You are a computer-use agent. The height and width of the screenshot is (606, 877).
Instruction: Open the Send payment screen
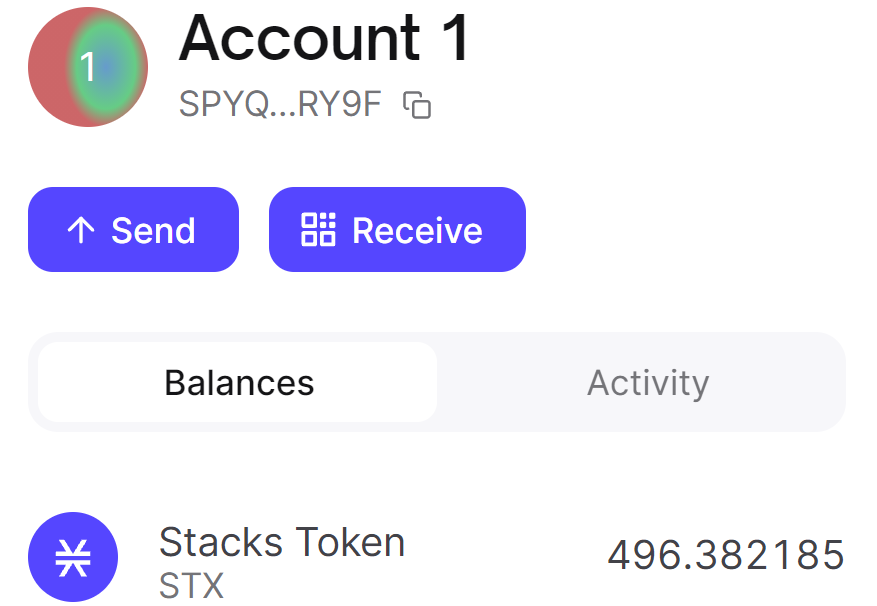pyautogui.click(x=133, y=229)
